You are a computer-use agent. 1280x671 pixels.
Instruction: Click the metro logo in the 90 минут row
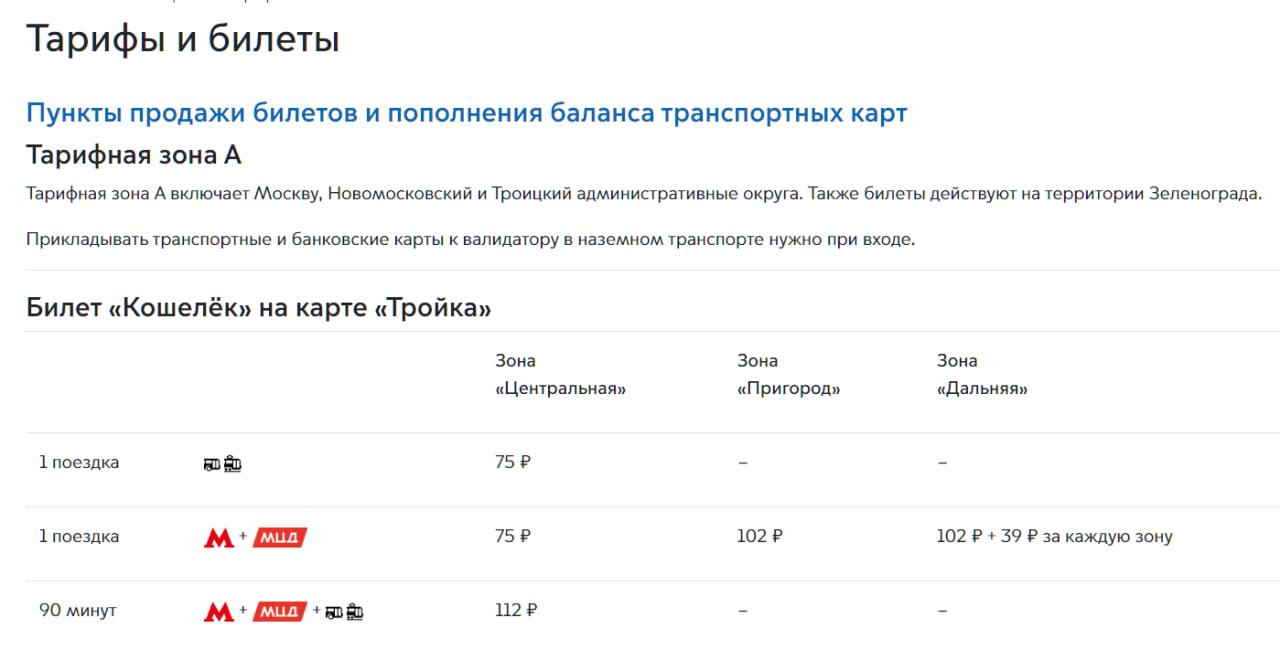219,611
